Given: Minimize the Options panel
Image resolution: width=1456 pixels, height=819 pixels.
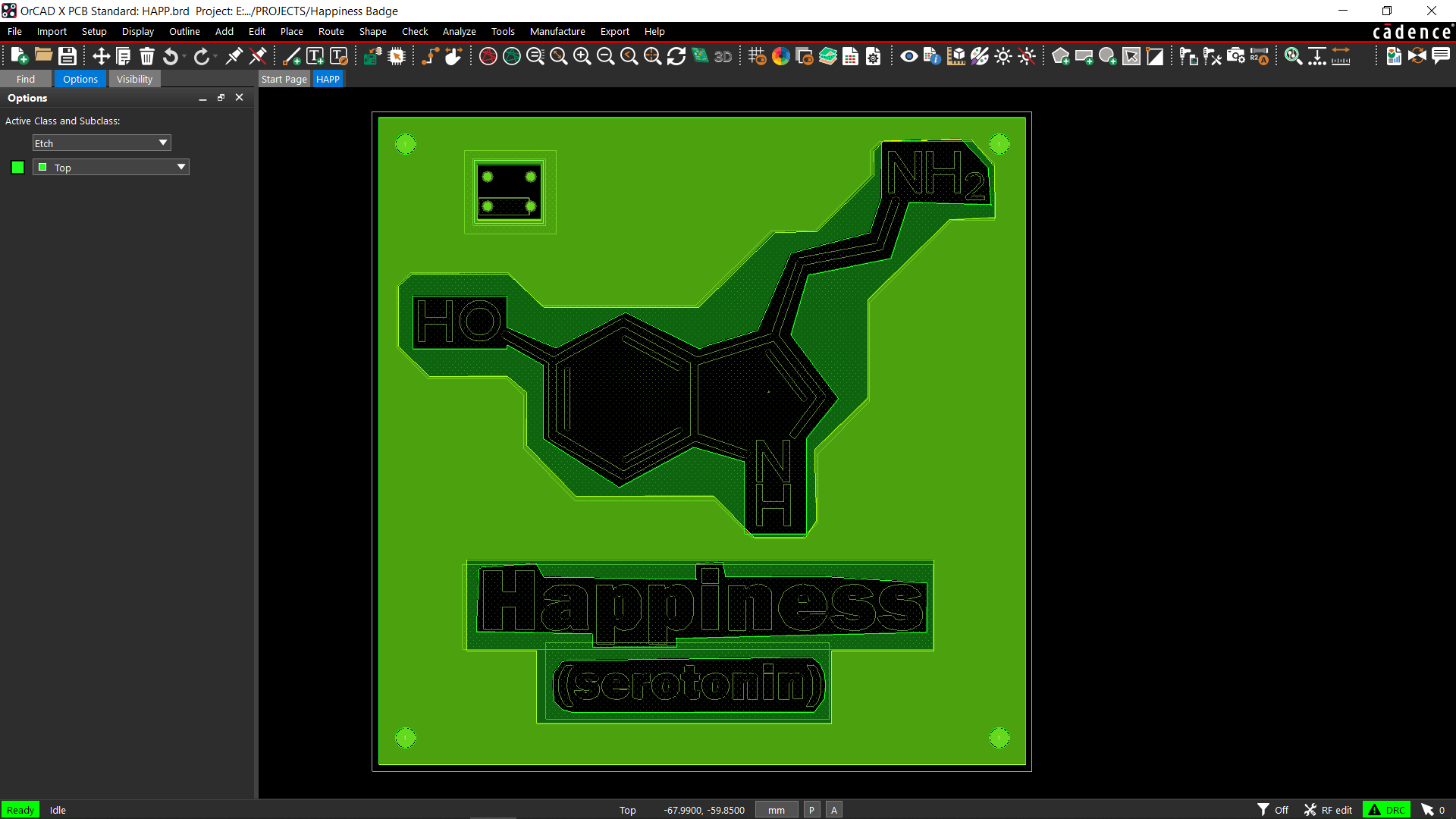Looking at the screenshot, I should tap(202, 98).
